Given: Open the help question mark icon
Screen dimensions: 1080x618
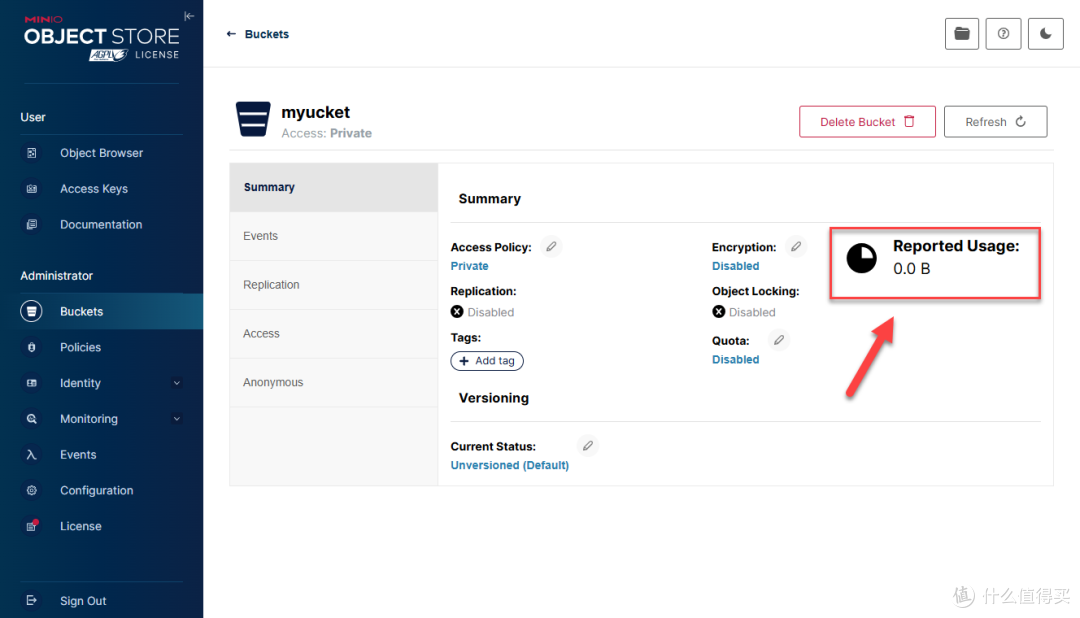Looking at the screenshot, I should (x=1003, y=34).
